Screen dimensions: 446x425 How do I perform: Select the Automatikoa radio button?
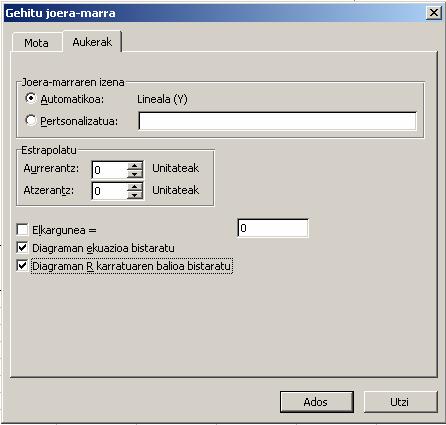click(x=31, y=99)
